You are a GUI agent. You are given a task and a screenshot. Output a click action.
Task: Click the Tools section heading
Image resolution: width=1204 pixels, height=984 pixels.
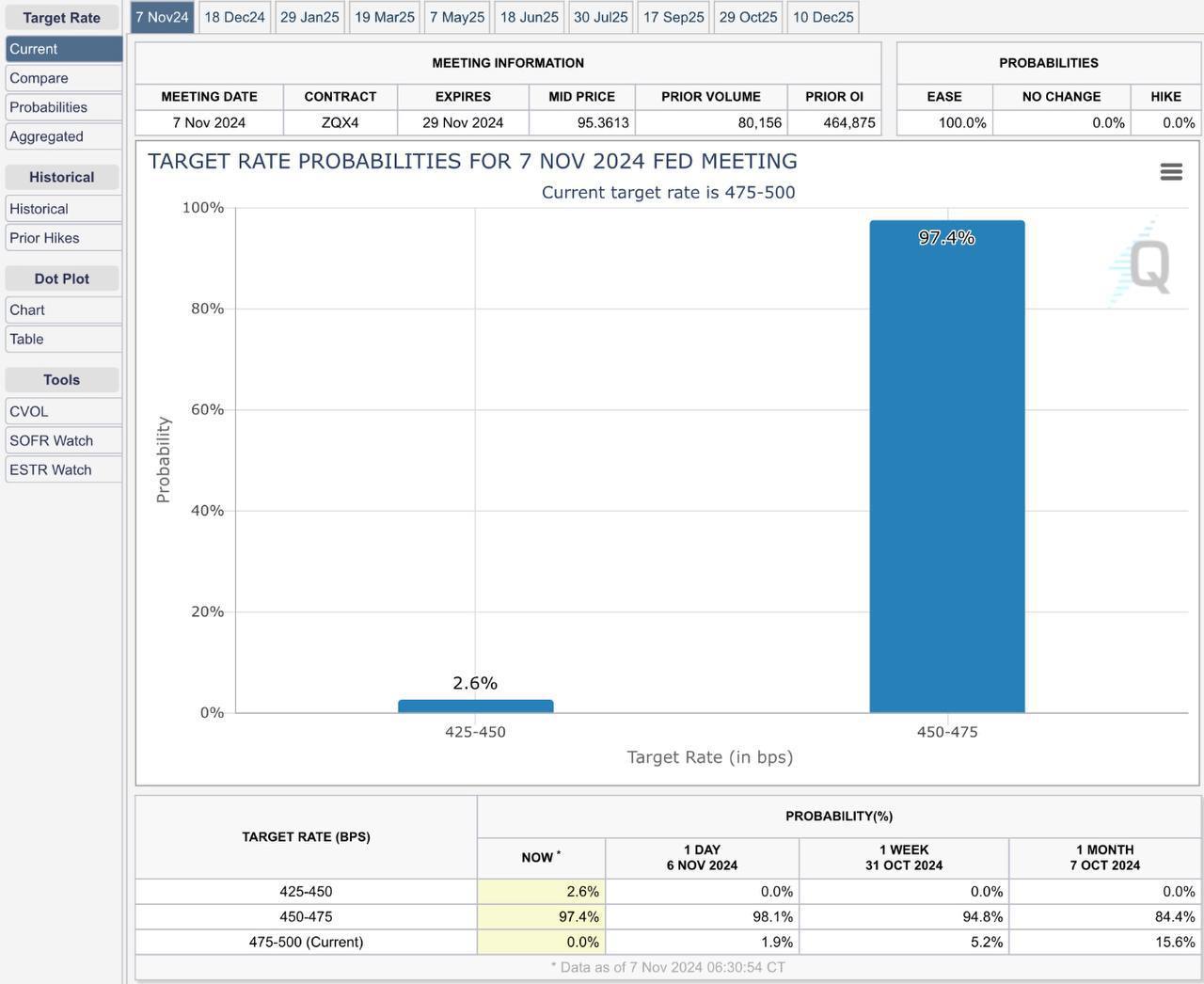pos(62,380)
